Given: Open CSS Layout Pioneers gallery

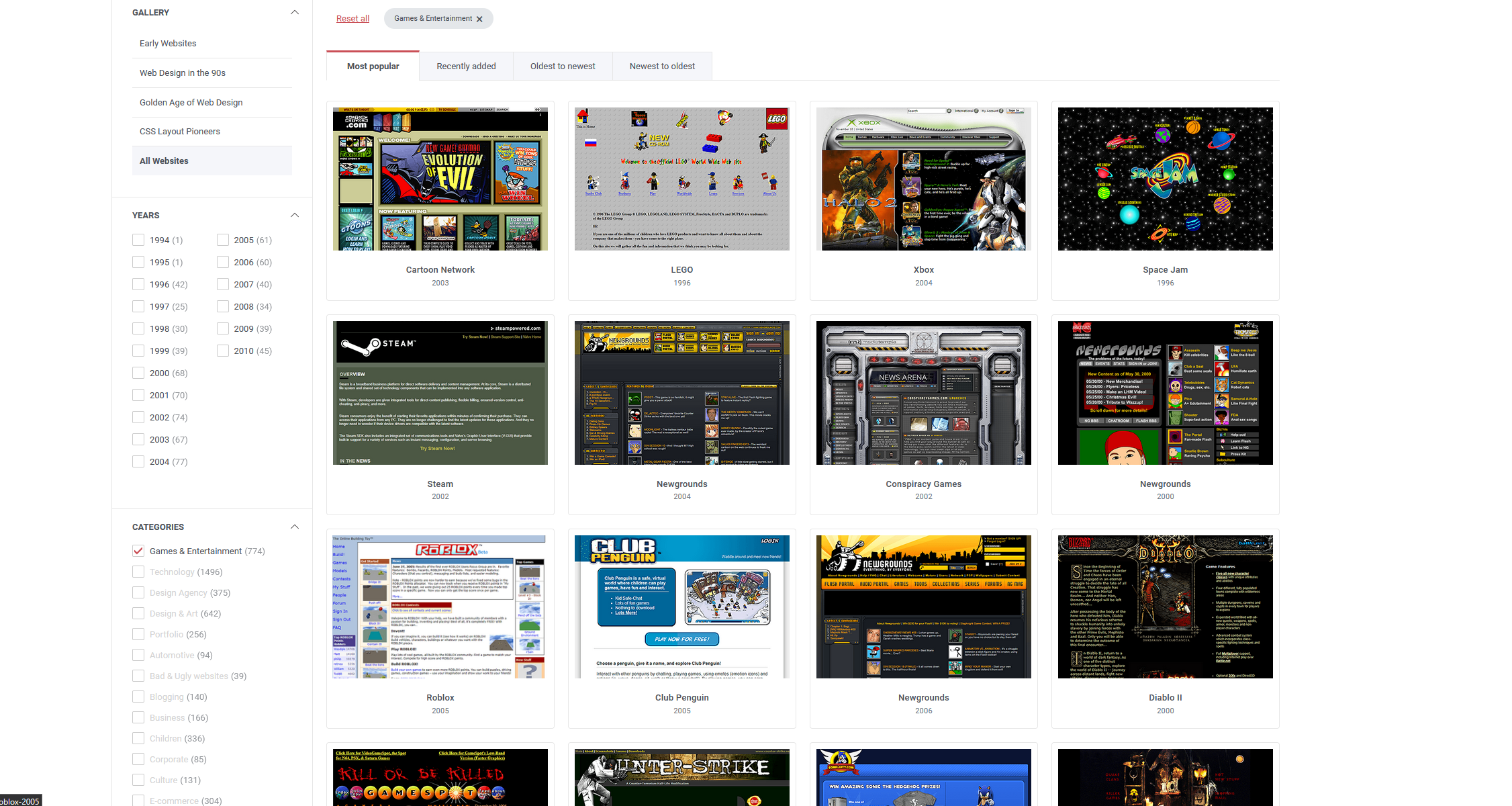Looking at the screenshot, I should (180, 131).
